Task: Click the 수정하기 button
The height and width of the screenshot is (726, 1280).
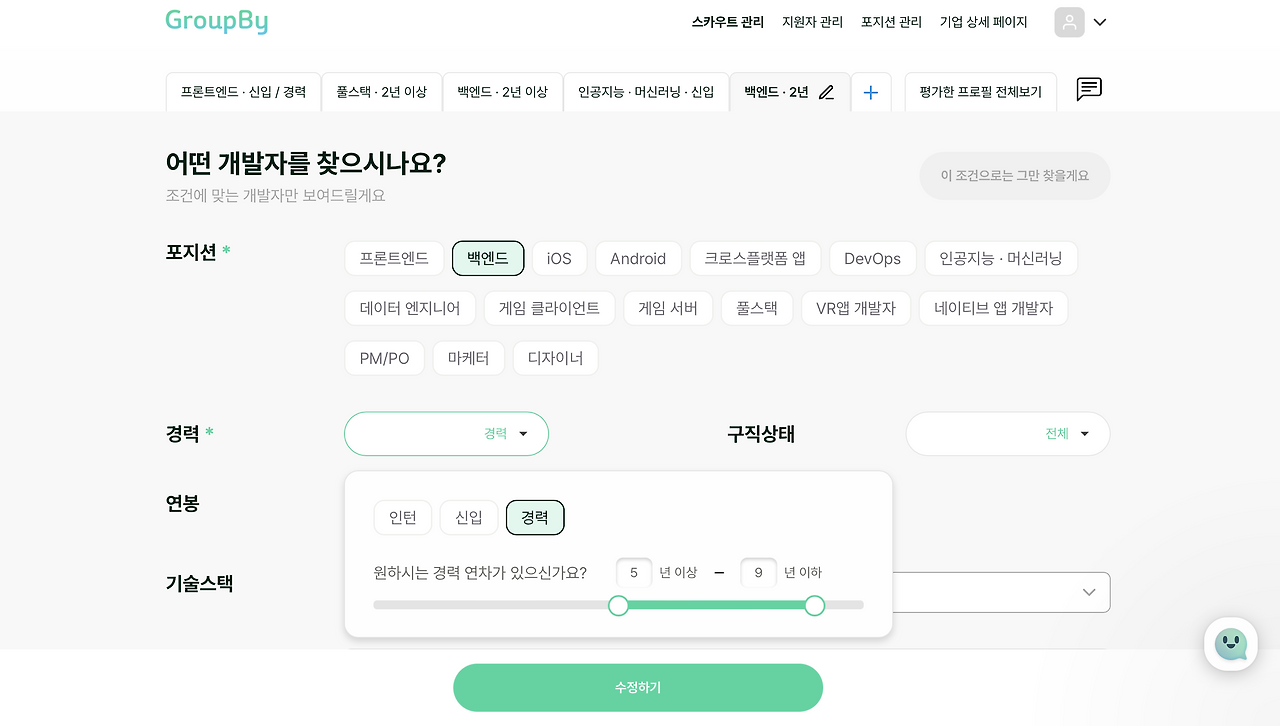Action: coord(637,687)
